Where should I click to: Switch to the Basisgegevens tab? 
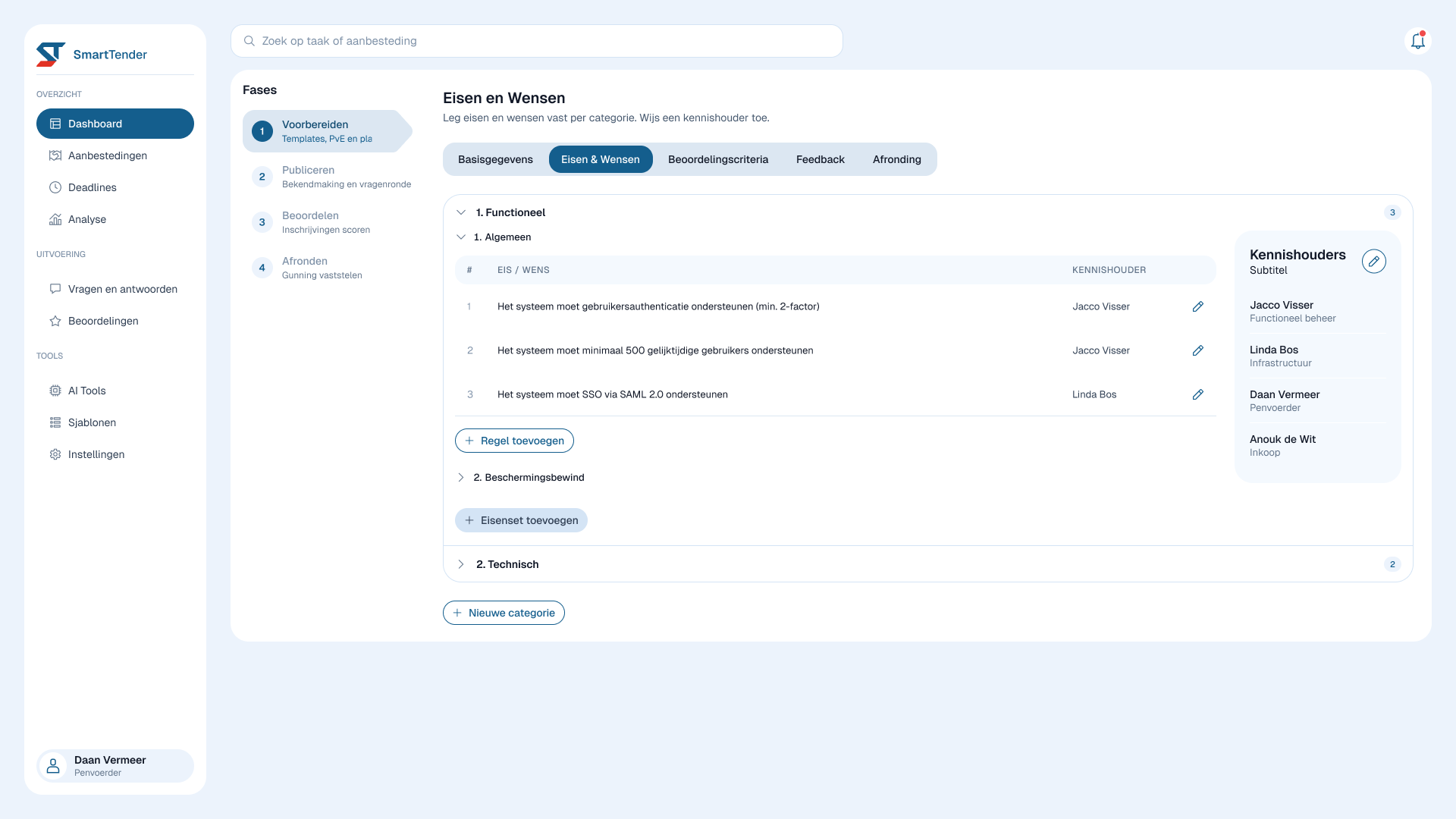click(495, 159)
